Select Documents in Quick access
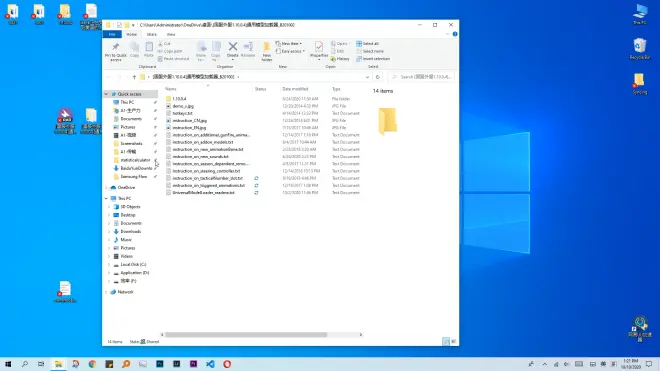 (131, 119)
